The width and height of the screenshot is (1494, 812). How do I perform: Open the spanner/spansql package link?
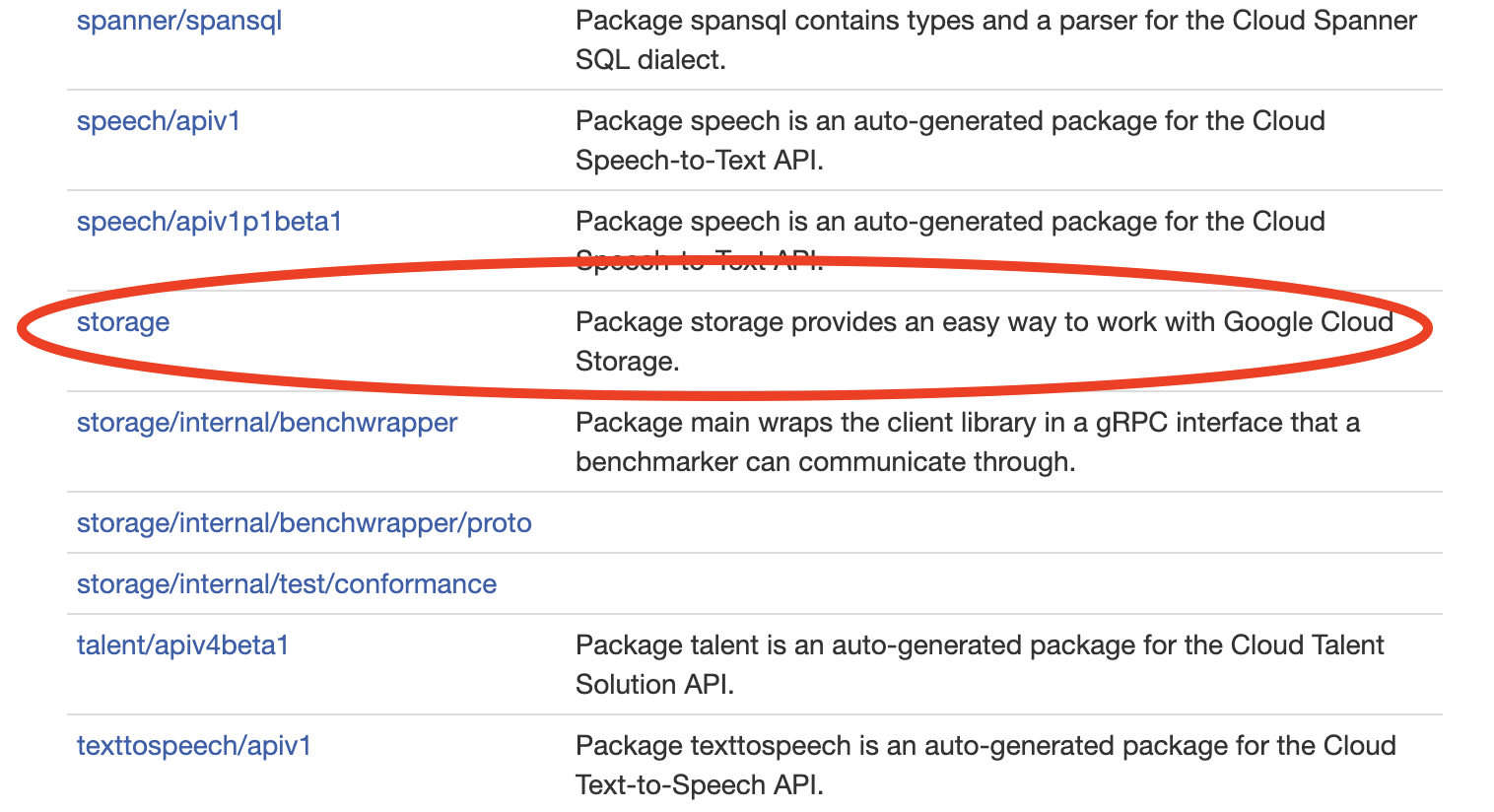pyautogui.click(x=178, y=21)
